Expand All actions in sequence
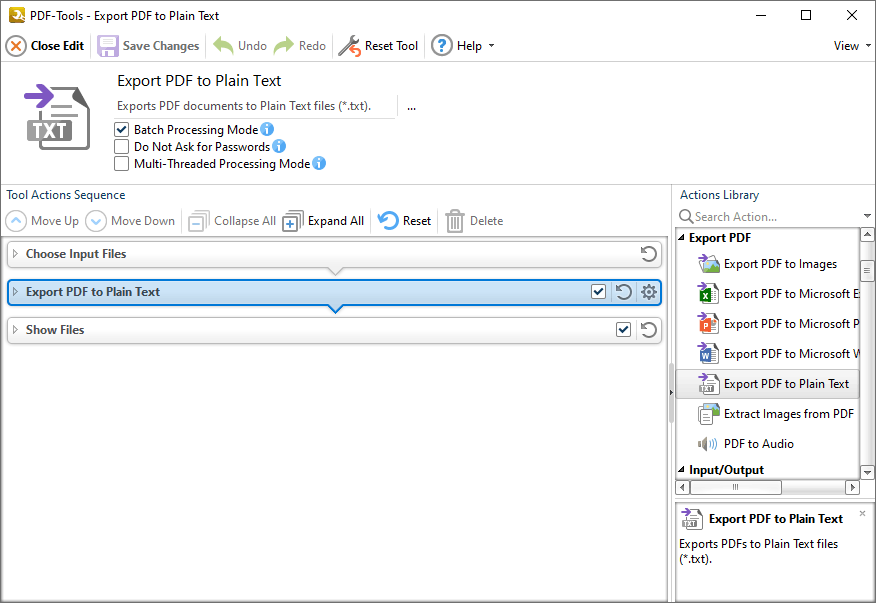876x603 pixels. tap(323, 221)
